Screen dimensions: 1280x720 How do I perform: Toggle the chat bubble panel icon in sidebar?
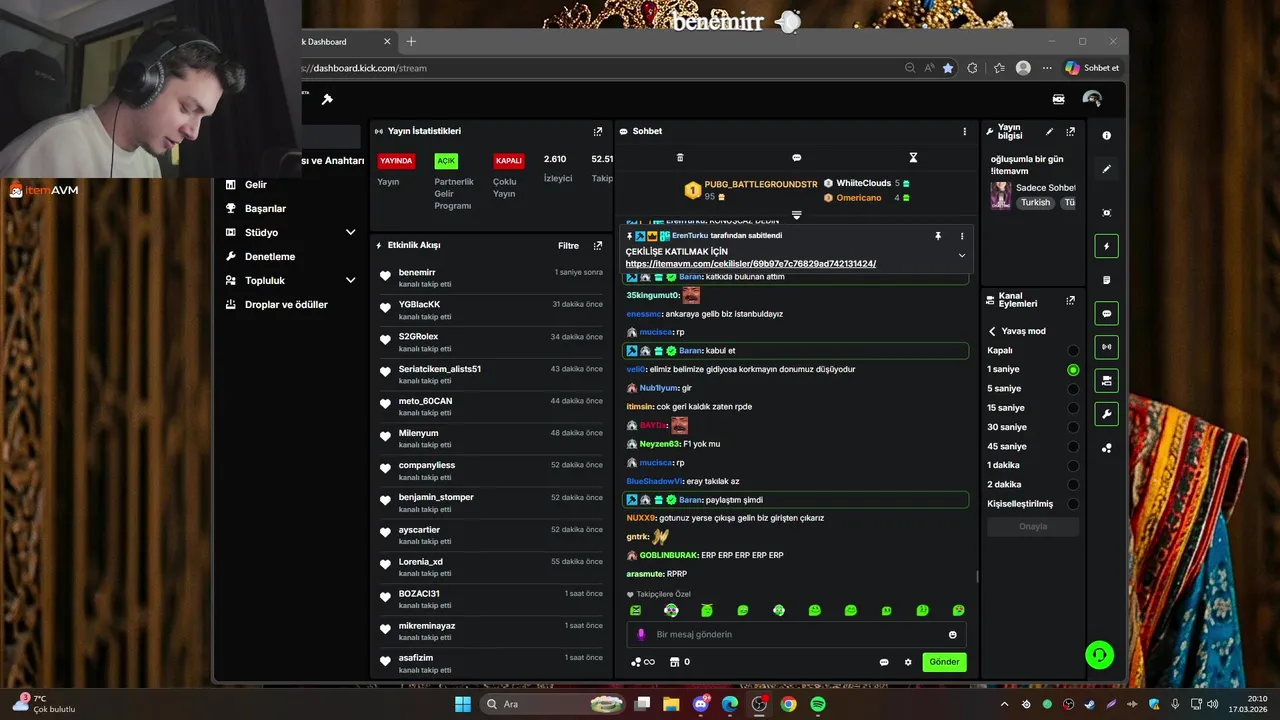coord(1106,313)
